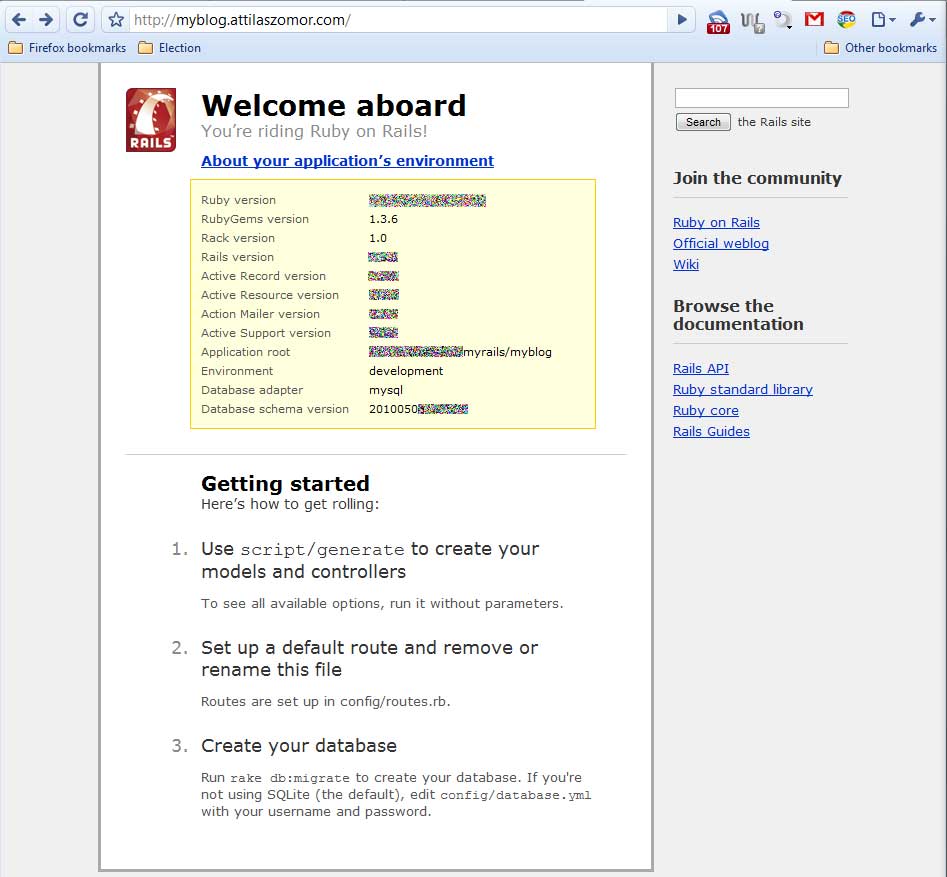Screen dimensions: 947x877
Task: Reload the page with the refresh icon
Action: click(80, 20)
